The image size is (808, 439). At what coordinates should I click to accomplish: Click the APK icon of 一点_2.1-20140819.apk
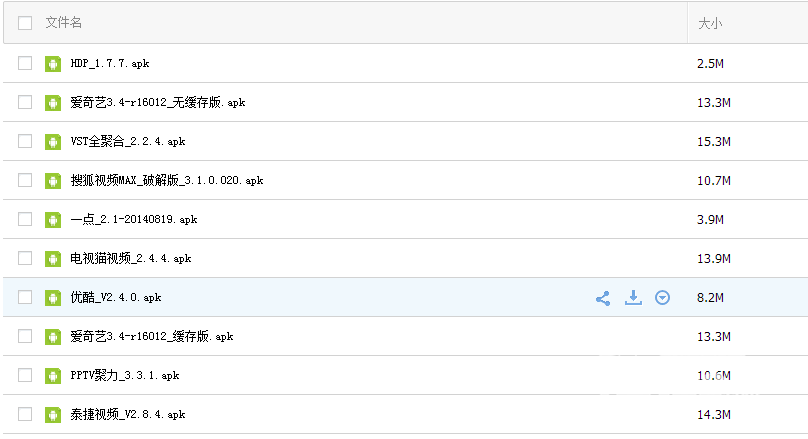click(53, 220)
